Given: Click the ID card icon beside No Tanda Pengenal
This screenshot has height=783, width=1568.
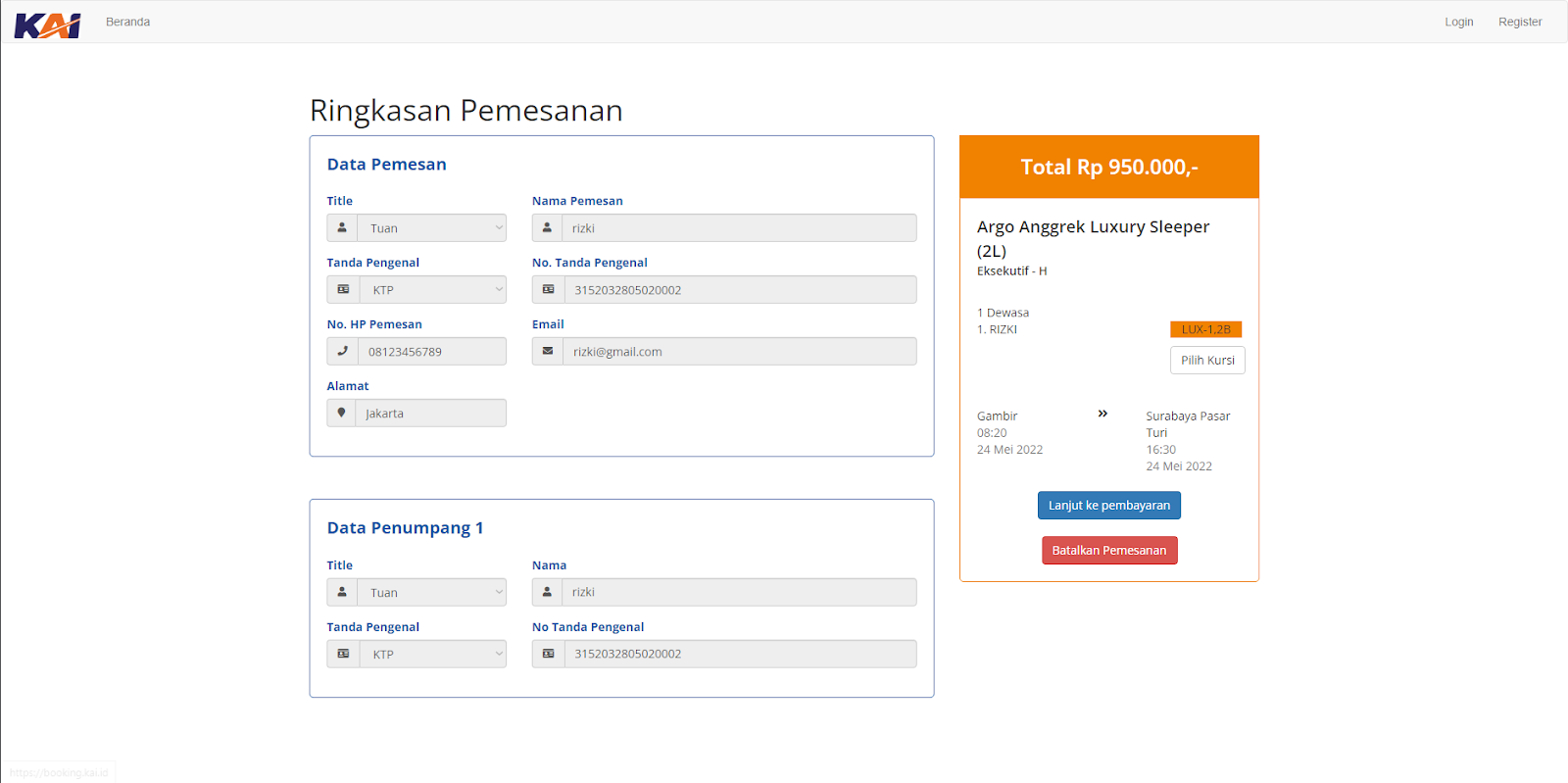Looking at the screenshot, I should pyautogui.click(x=548, y=654).
